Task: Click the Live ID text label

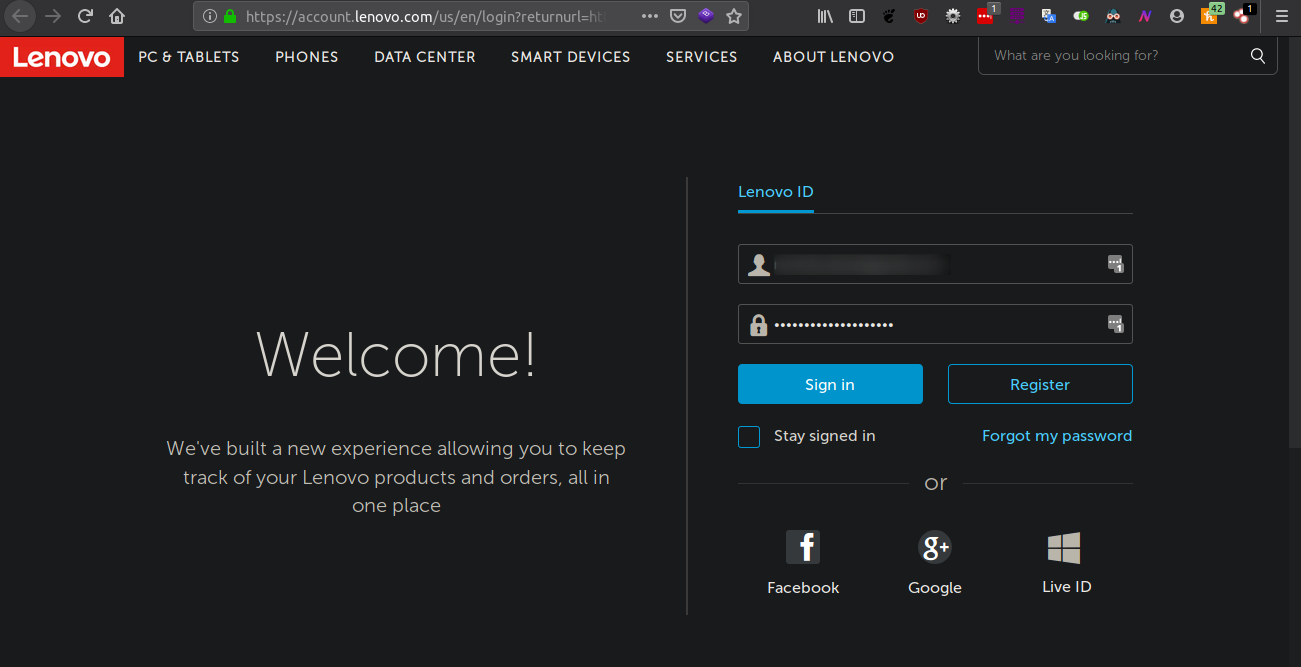Action: (x=1067, y=587)
